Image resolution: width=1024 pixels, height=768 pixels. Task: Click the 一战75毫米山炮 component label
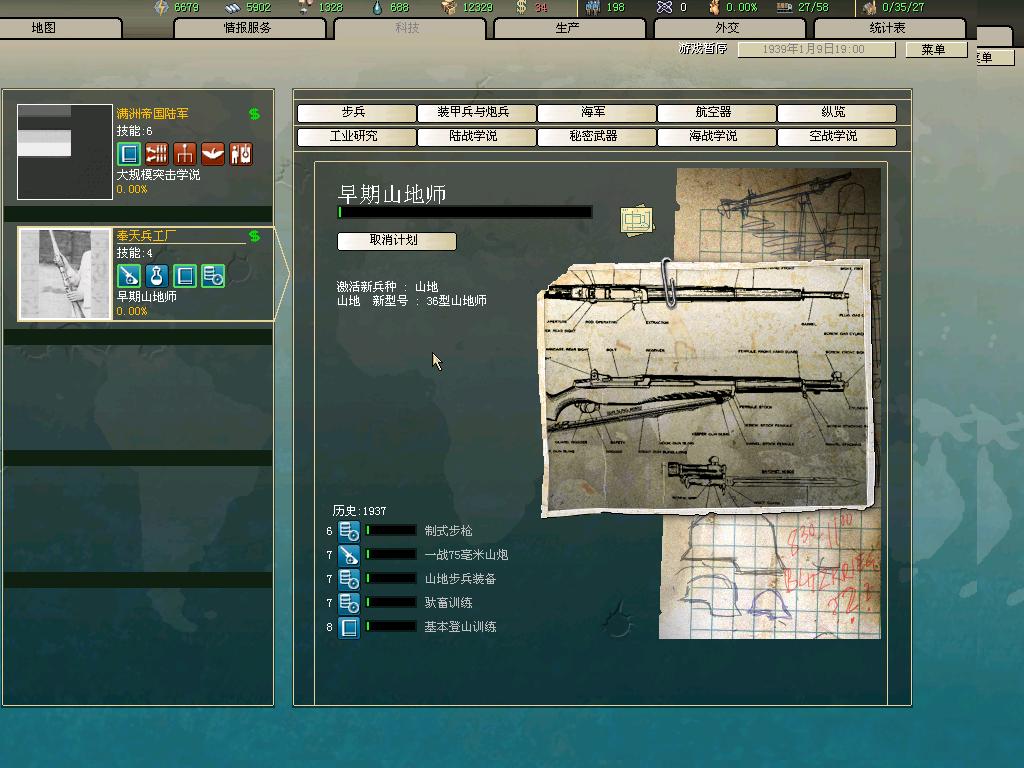(x=466, y=555)
